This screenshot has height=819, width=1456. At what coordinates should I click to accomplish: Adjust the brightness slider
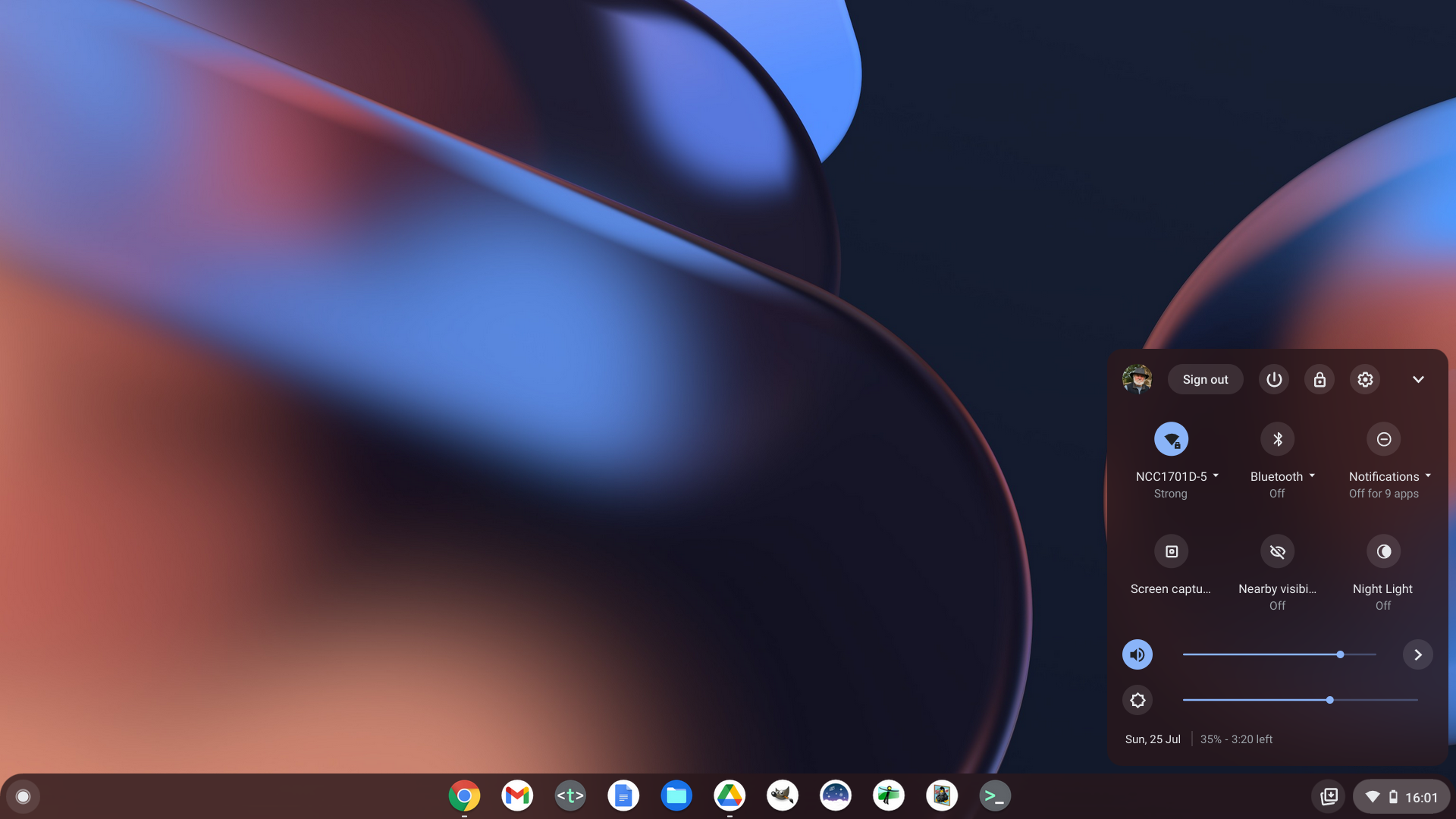coord(1330,700)
